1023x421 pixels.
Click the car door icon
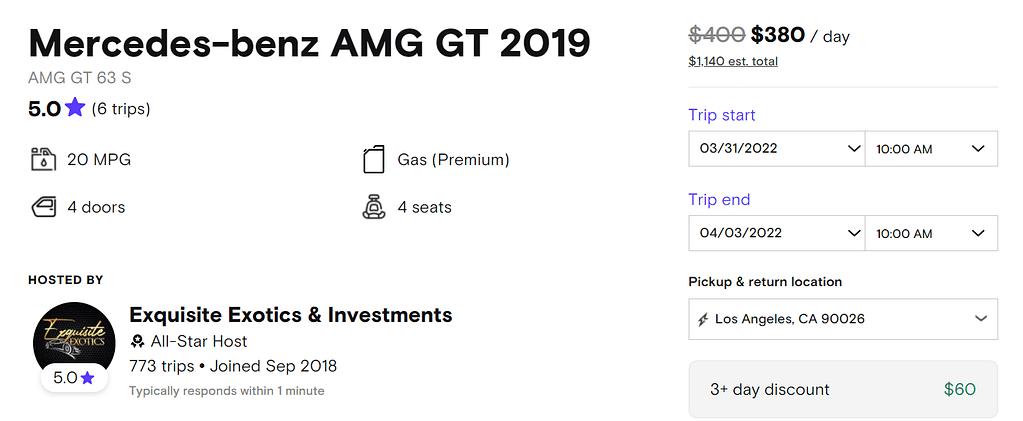44,208
